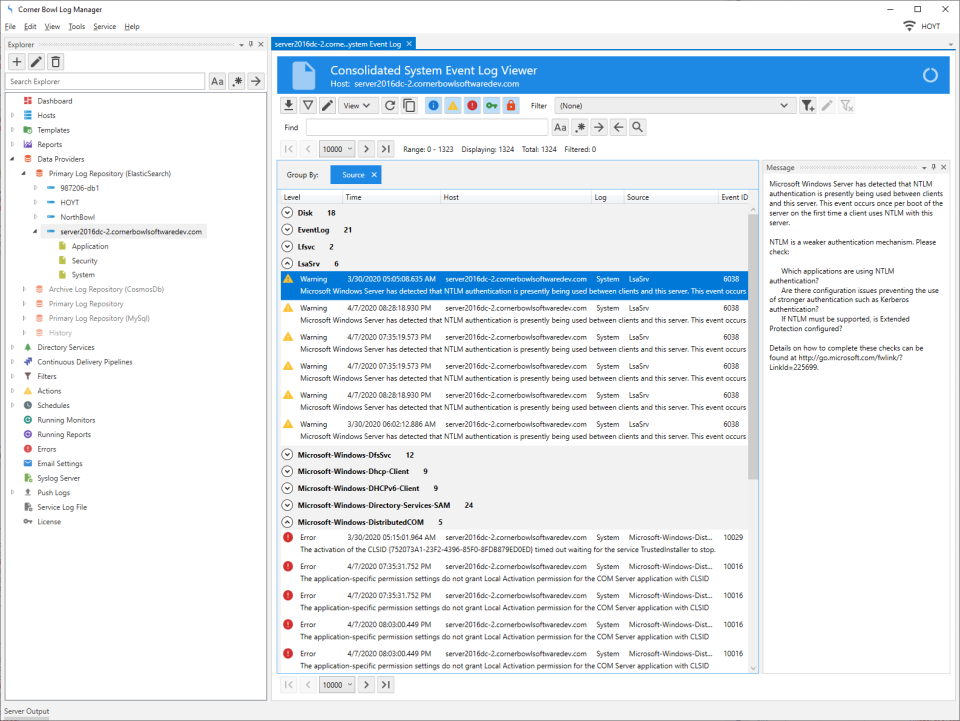Click the edit filter pencil icon beside Filter
Image resolution: width=960 pixels, height=721 pixels.
(827, 106)
